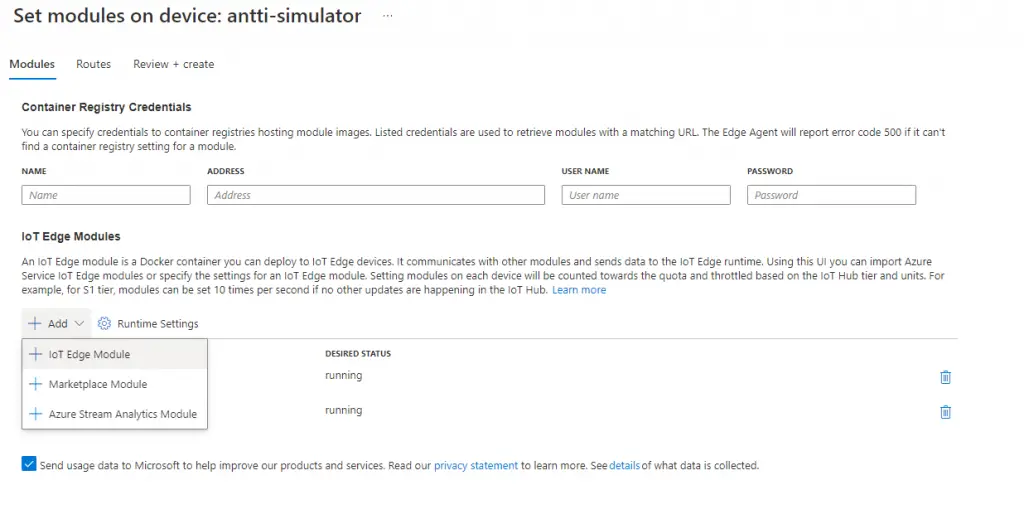Pick Azure Stream Analytics Module option
Viewport: 1024px width, 519px height.
(122, 414)
